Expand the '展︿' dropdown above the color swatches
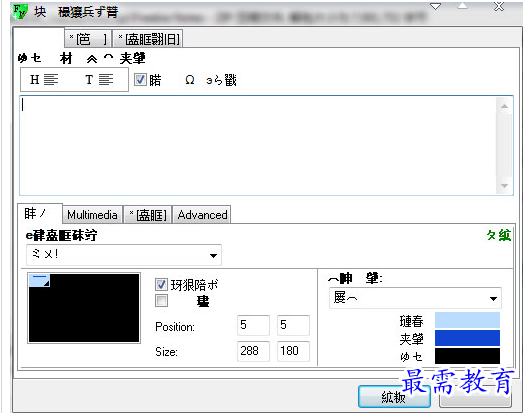Image resolution: width=523 pixels, height=413 pixels. point(415,298)
